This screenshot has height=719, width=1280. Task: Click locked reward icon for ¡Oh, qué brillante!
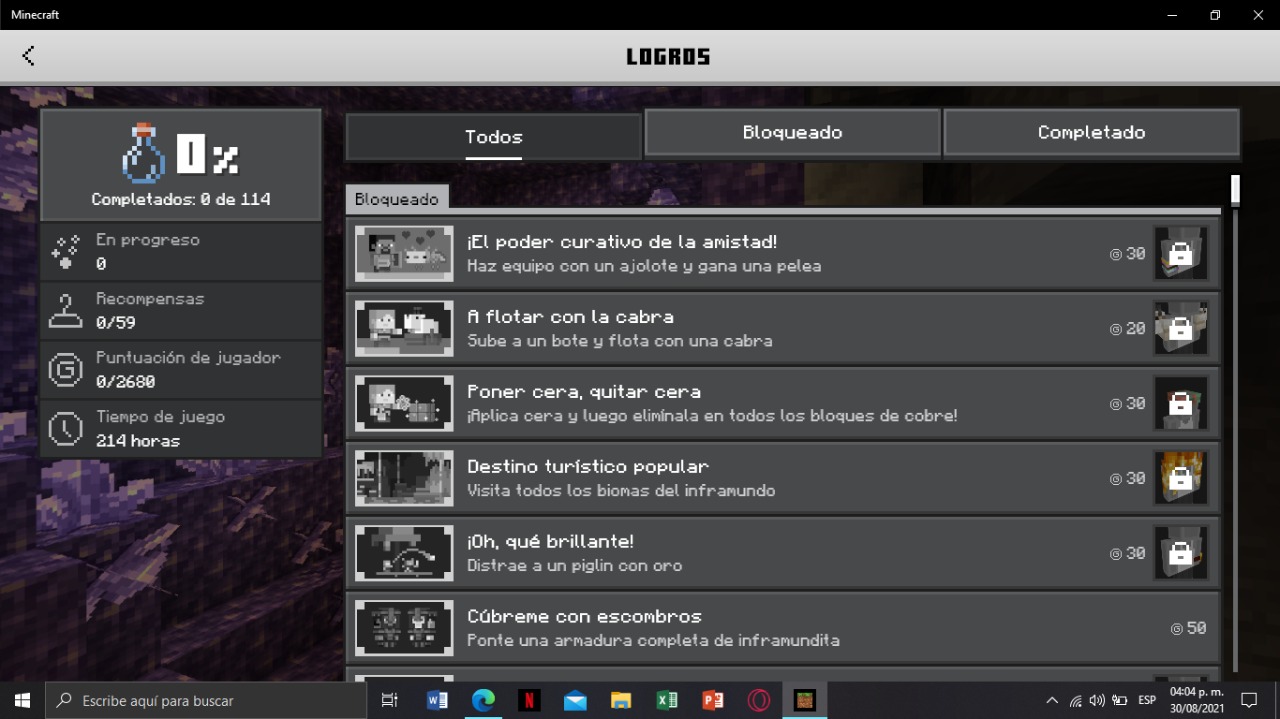(1181, 554)
